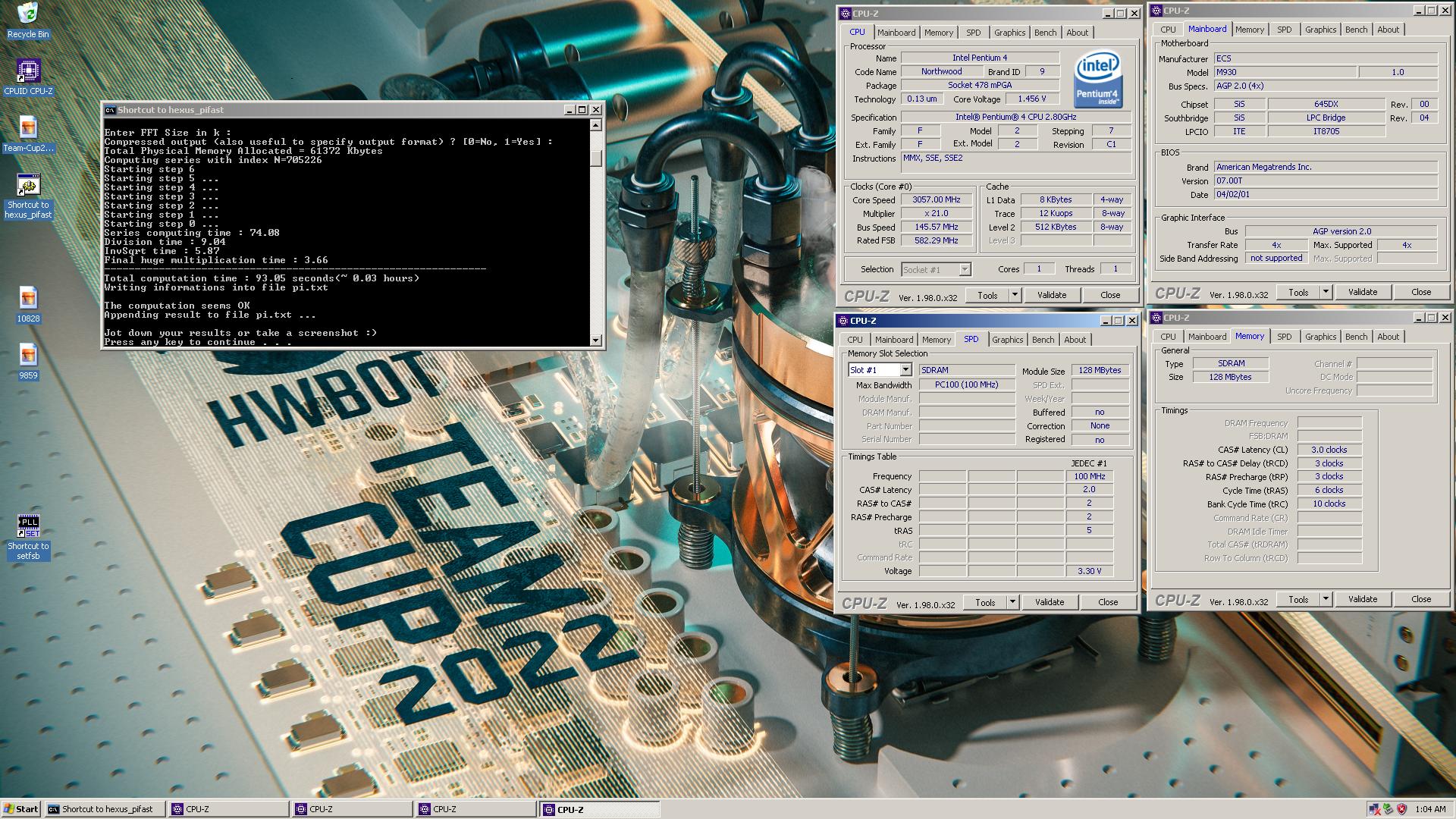Click the Module Size value 128 MBytes
Screen dimensions: 1456x819
1100,370
